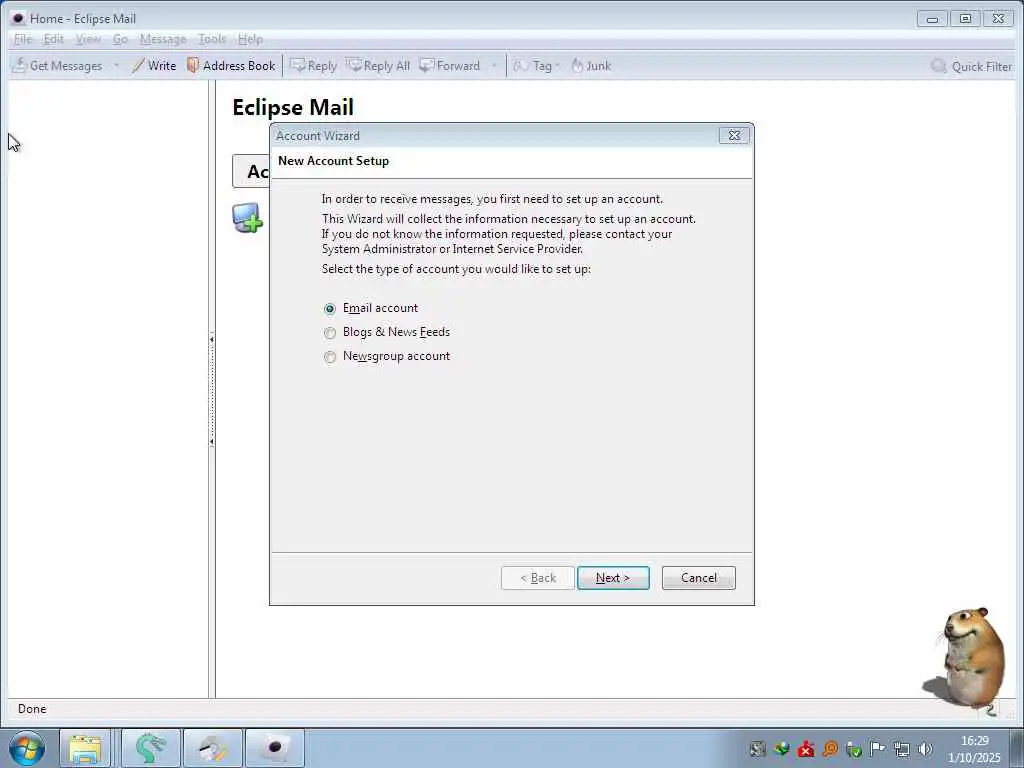This screenshot has width=1024, height=768.
Task: Click the orange magnifier tray icon
Action: pyautogui.click(x=830, y=749)
